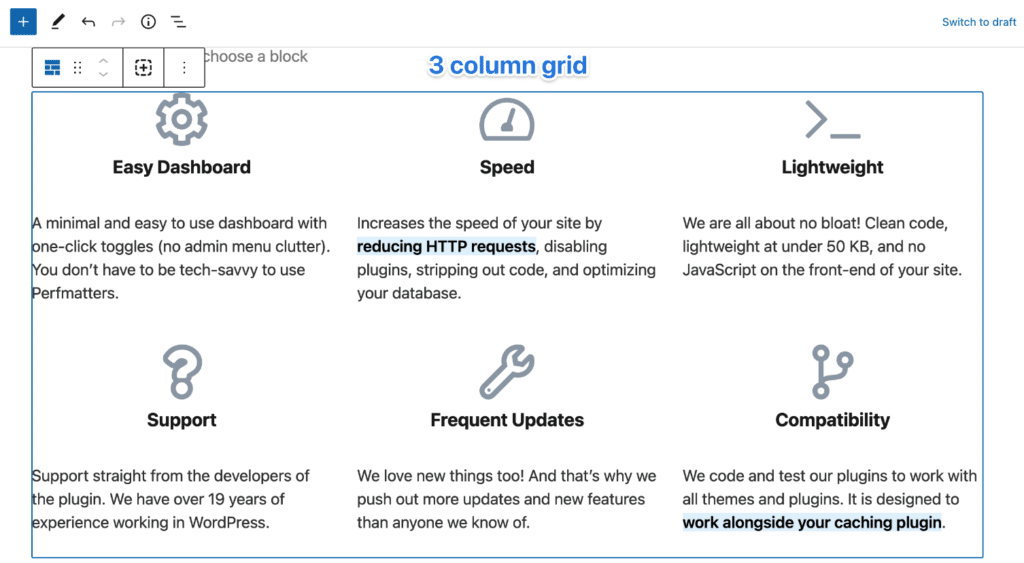Open the list view outline
Viewport: 1024px width, 563px height.
click(x=178, y=22)
